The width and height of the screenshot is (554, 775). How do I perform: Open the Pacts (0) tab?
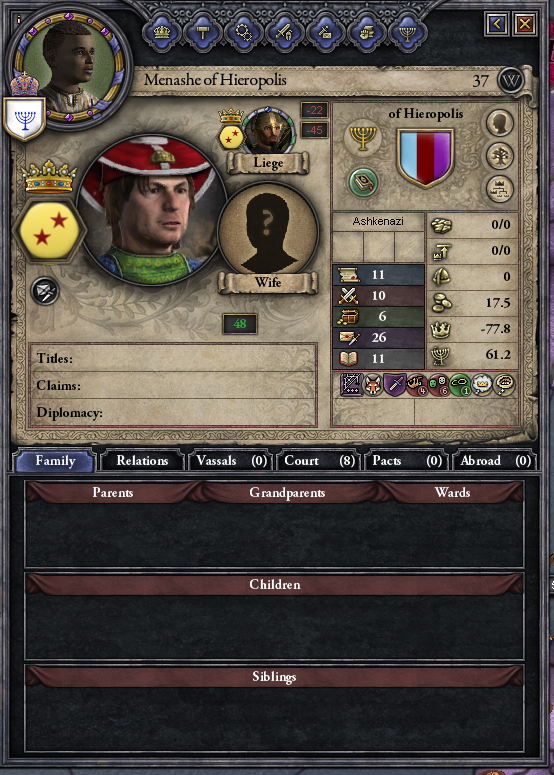407,461
